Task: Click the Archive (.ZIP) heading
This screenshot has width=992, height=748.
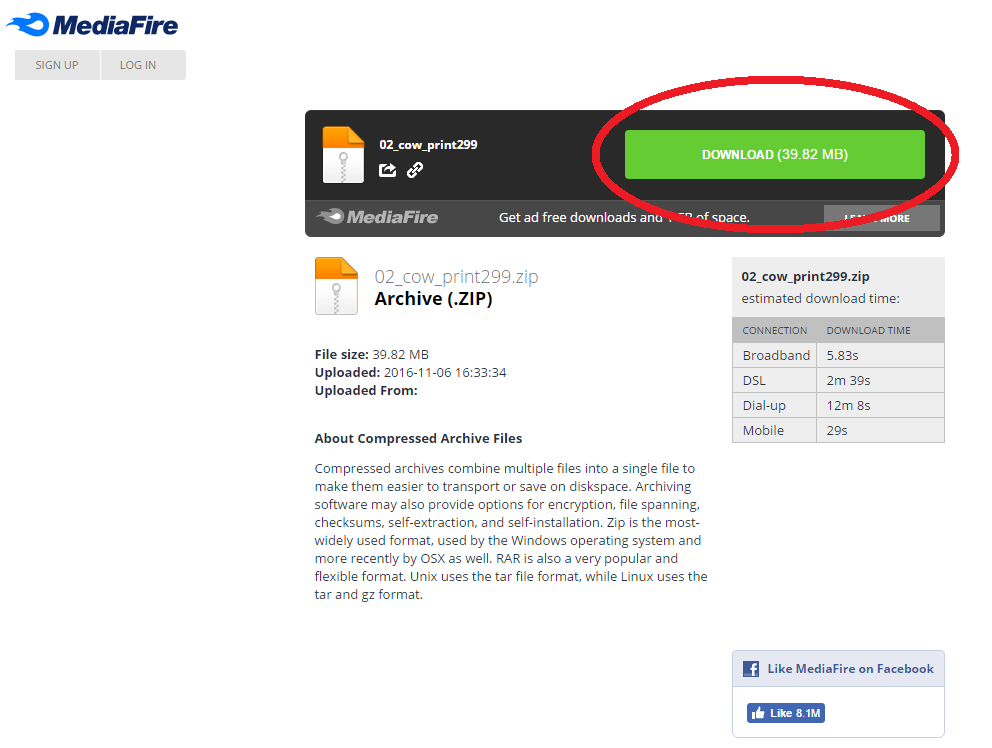Action: (x=433, y=299)
